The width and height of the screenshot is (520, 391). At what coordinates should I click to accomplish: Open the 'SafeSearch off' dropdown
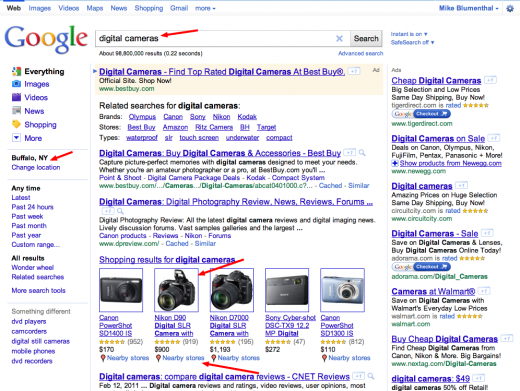[x=412, y=42]
